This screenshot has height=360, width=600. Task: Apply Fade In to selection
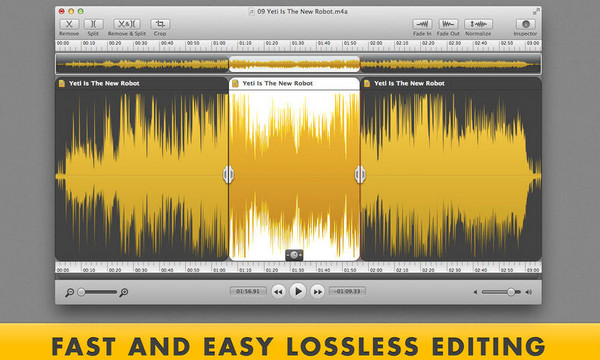[422, 24]
